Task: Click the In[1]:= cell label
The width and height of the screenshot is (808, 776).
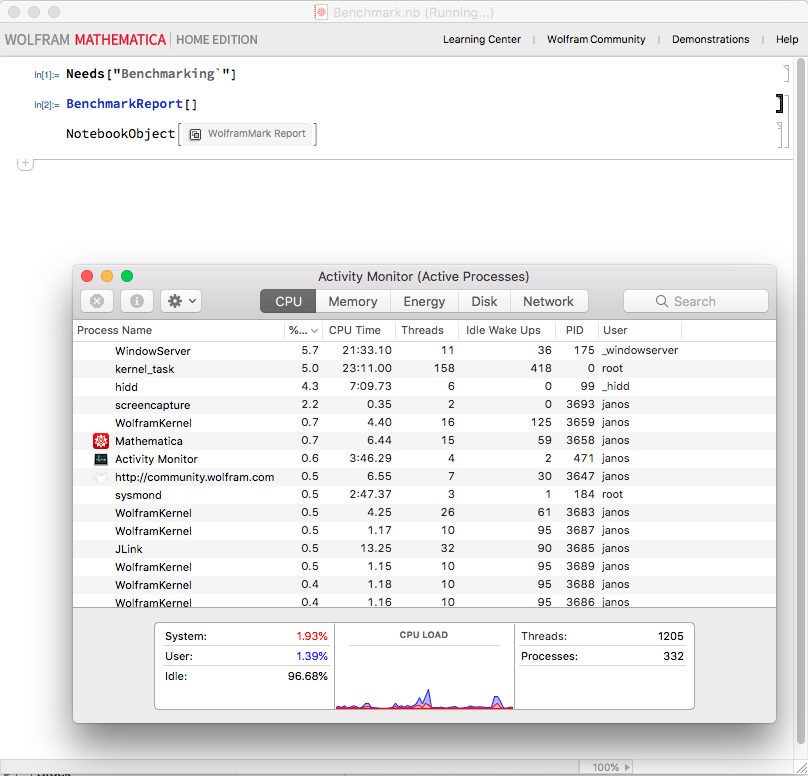Action: pos(46,75)
